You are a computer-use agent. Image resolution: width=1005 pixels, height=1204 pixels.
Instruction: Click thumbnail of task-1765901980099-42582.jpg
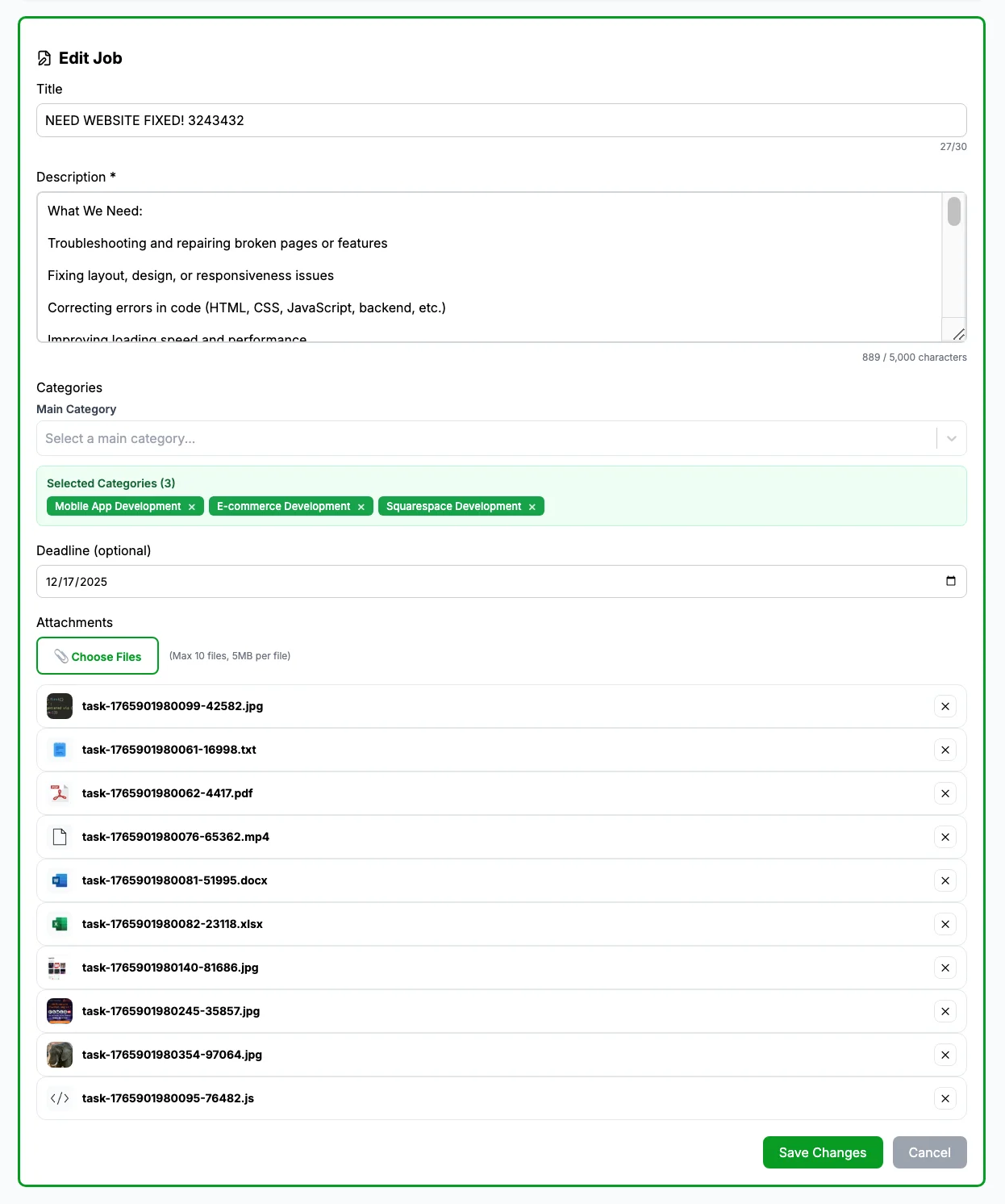point(60,706)
